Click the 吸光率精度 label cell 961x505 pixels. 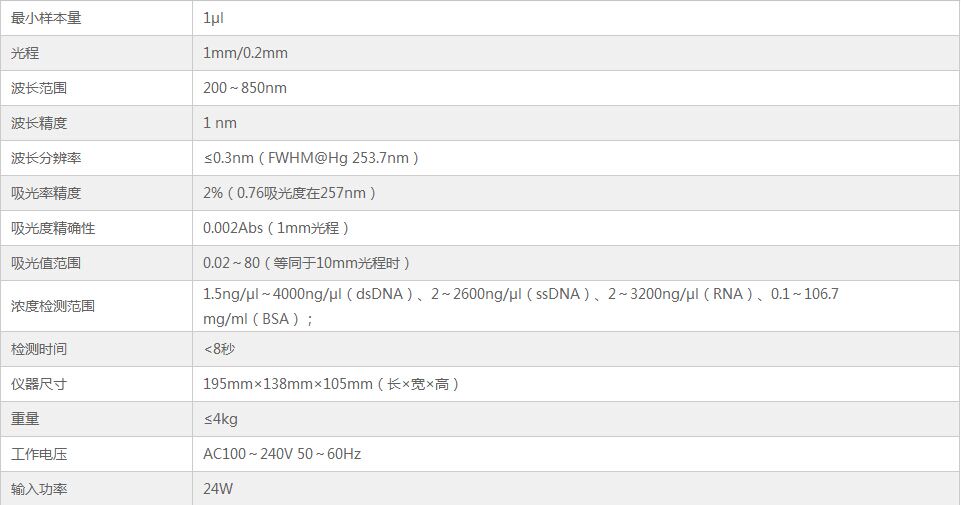(x=46, y=193)
